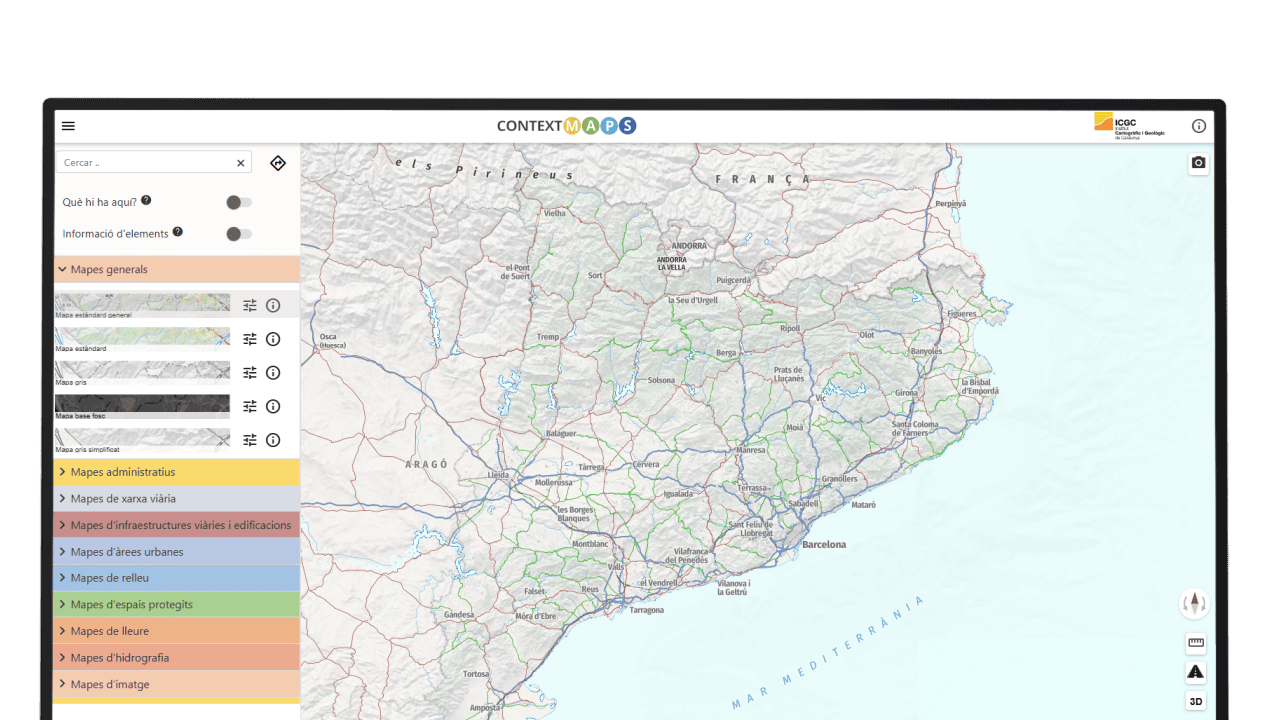Click the geolocation icon beside the search box

pyautogui.click(x=277, y=162)
